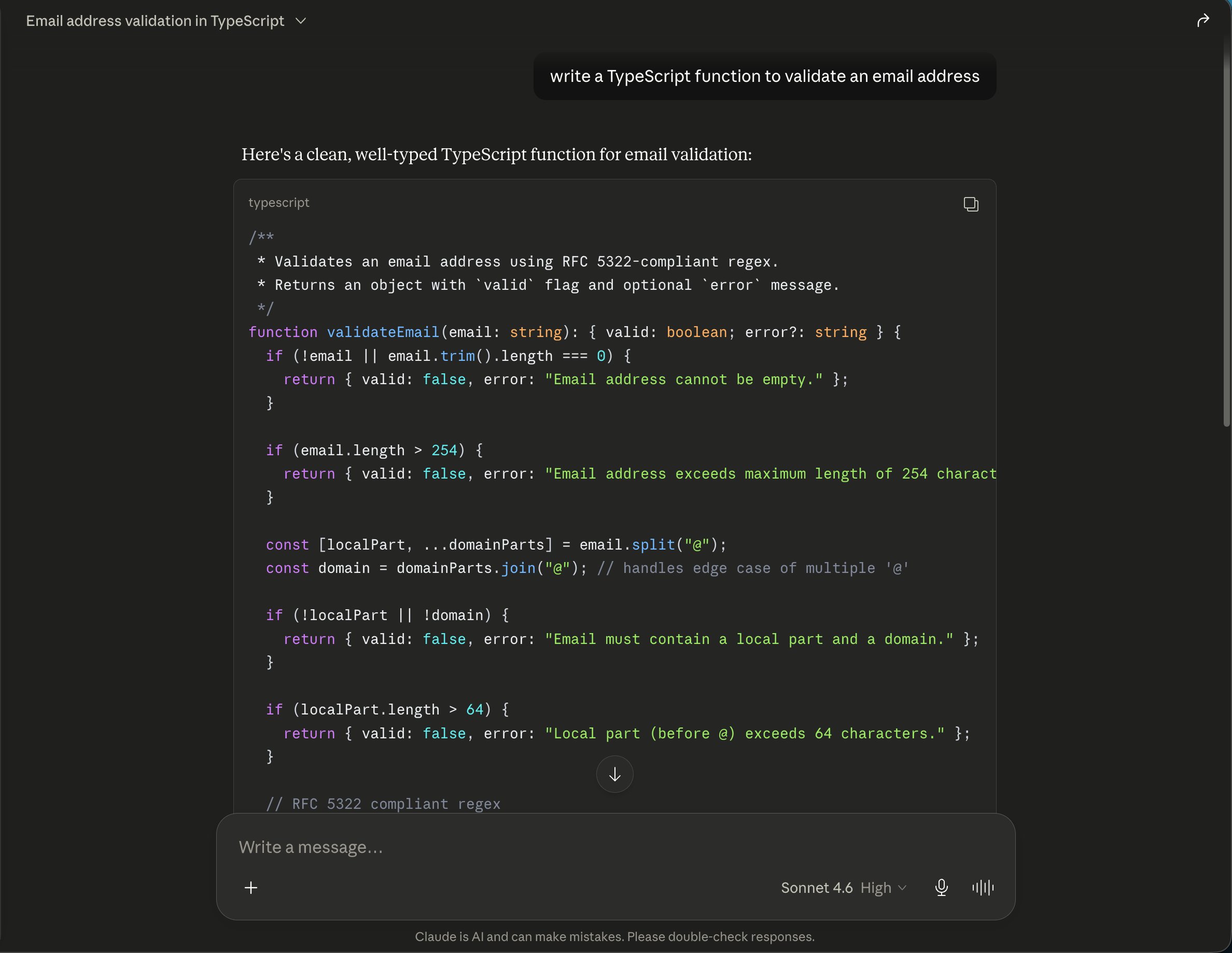
Task: Click 'Claude is AI and can make mistakes' notice
Action: click(x=615, y=936)
